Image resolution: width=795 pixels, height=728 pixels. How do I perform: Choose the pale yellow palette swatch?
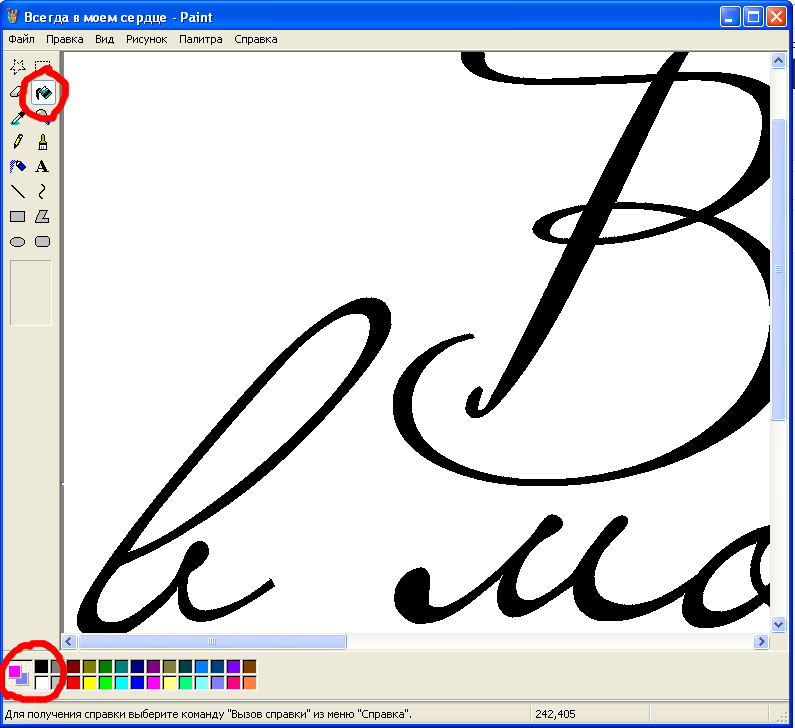[x=169, y=682]
